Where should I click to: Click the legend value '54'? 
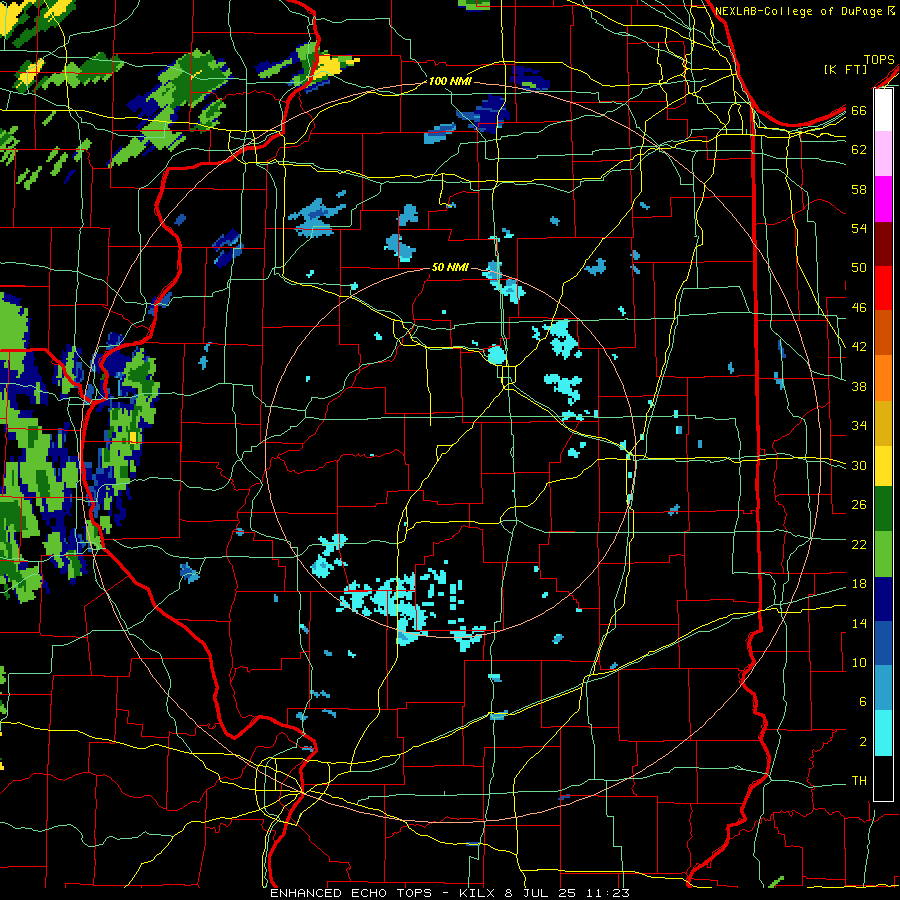[x=859, y=228]
